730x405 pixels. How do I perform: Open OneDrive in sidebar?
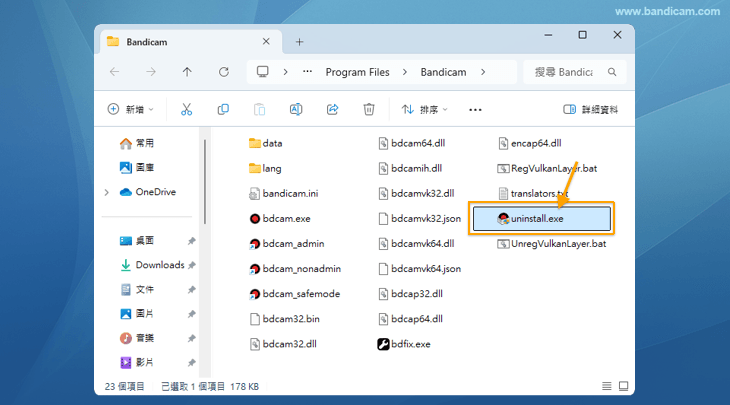point(148,192)
